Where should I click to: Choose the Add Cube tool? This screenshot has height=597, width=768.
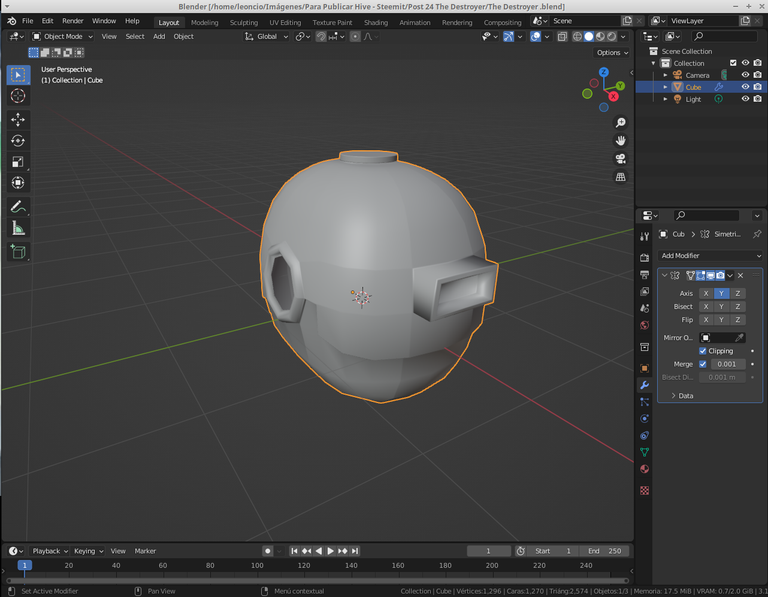(18, 252)
